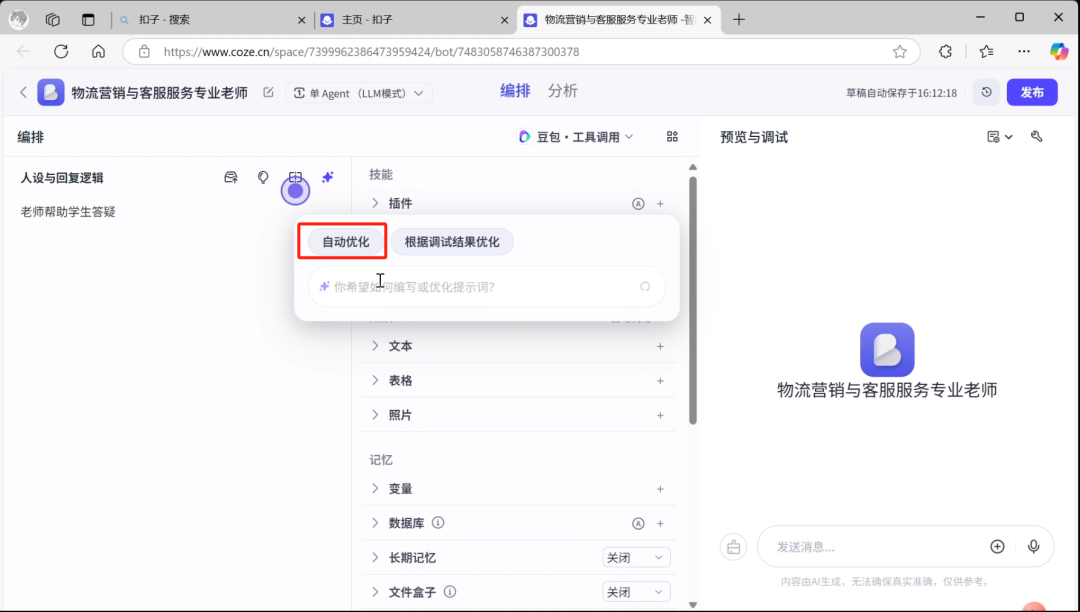Screen dimensions: 1080x612
Task: Open the model marketplace grid icon
Action: 672,137
